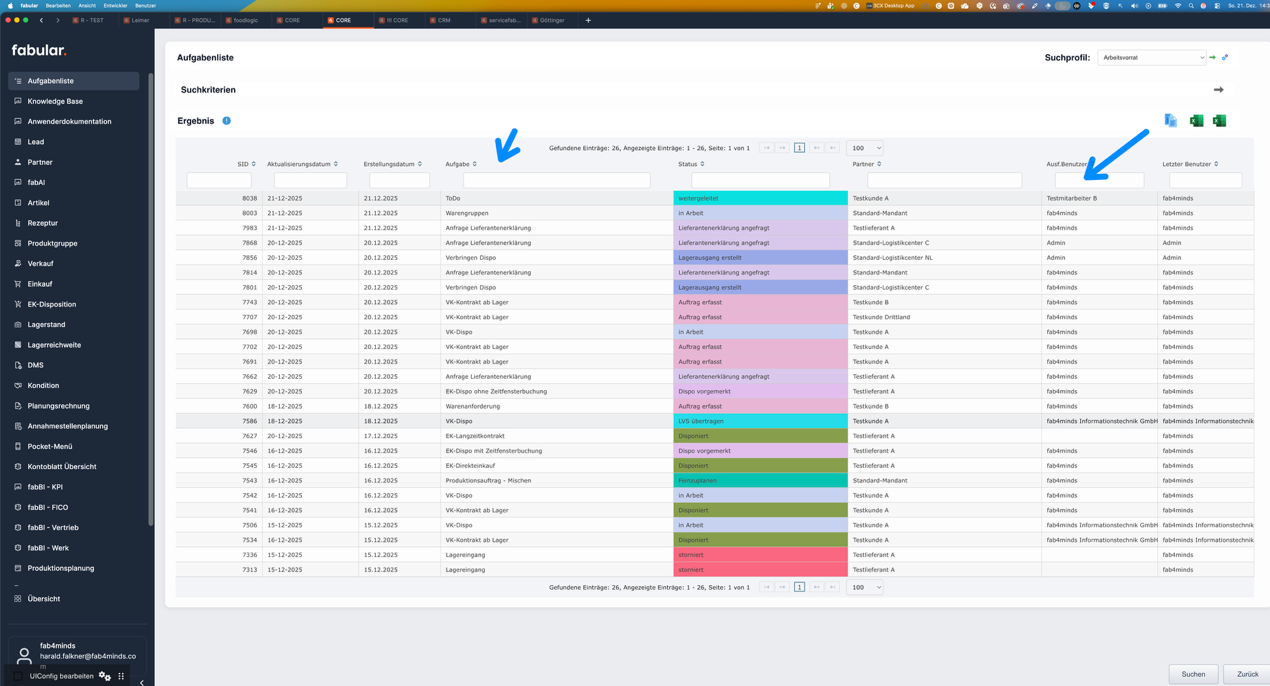1270x686 pixels.
Task: Switch to the CRM browser tab
Action: click(x=443, y=20)
